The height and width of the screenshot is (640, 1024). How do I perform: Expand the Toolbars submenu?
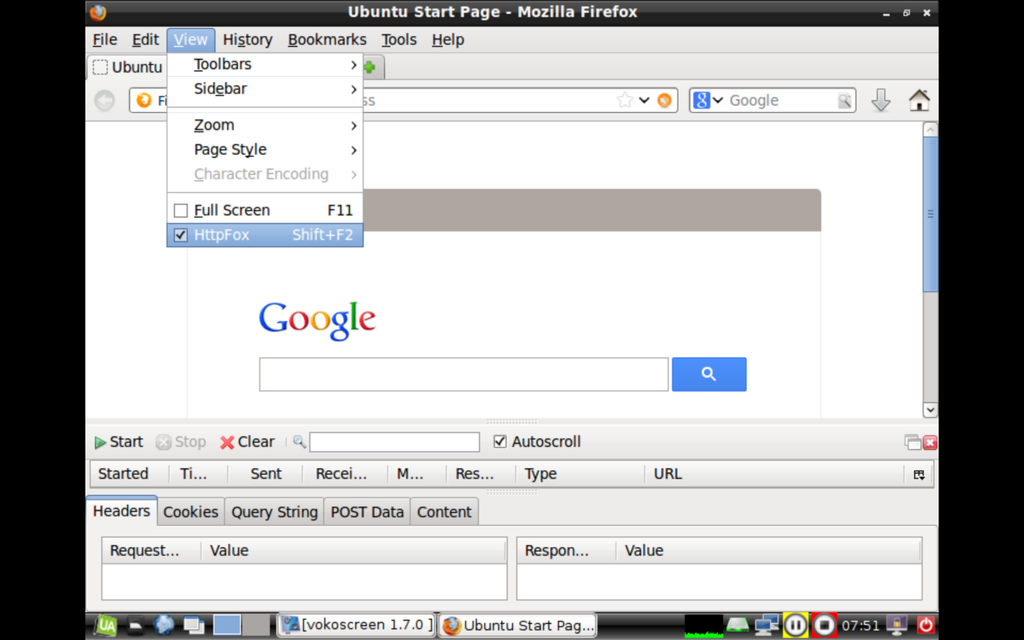click(265, 64)
